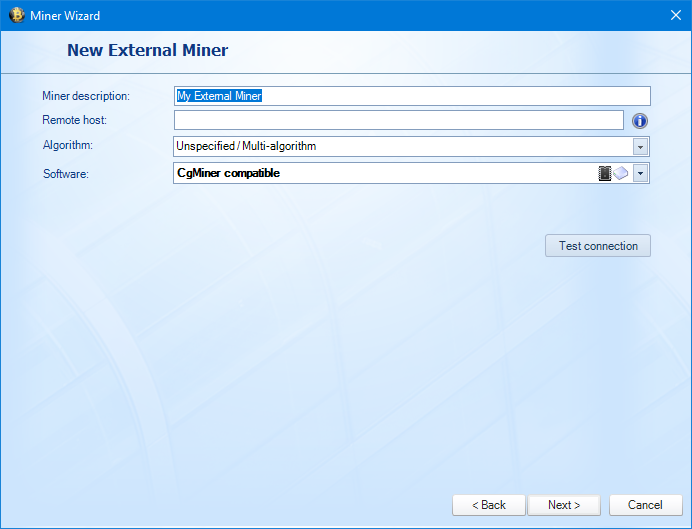The height and width of the screenshot is (529, 692).
Task: Close the Miner Wizard window
Action: [676, 15]
